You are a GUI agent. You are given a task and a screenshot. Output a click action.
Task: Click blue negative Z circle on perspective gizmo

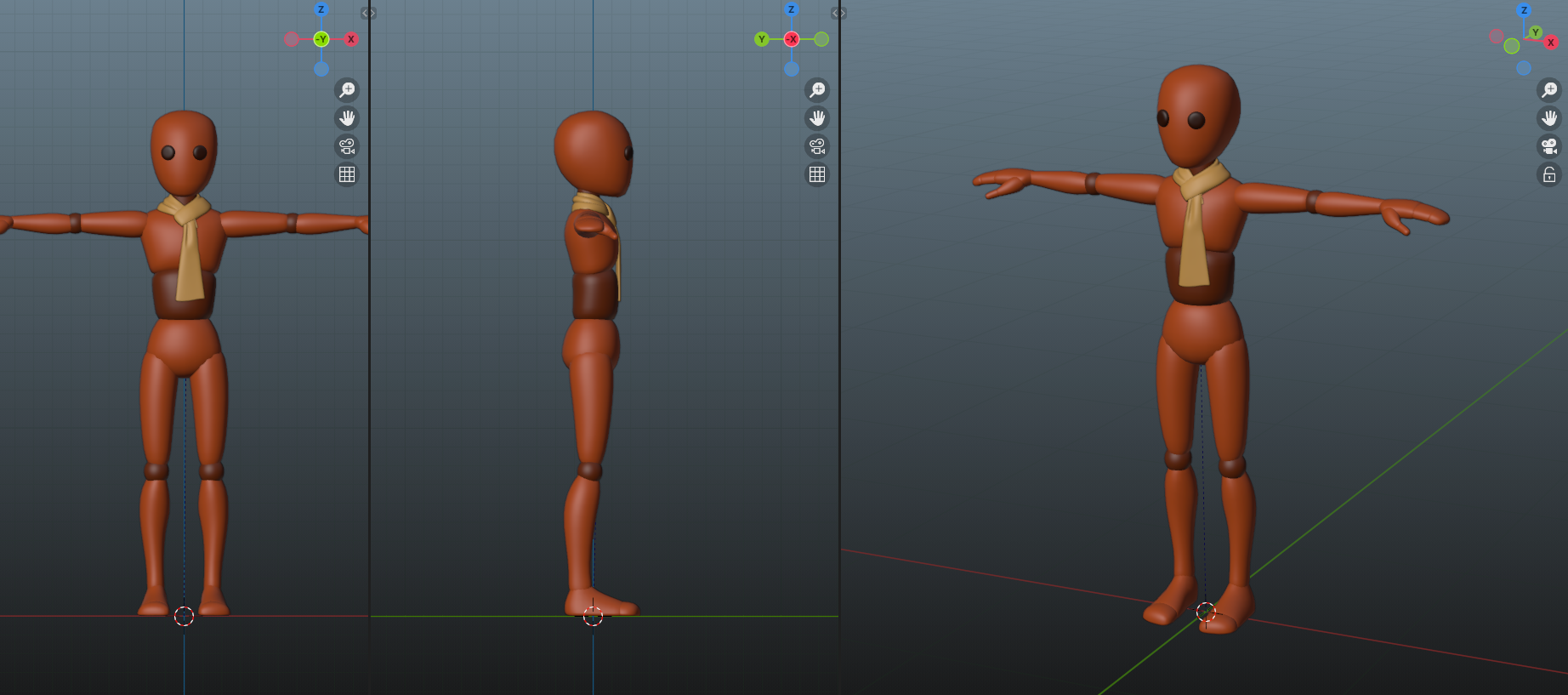coord(1524,68)
